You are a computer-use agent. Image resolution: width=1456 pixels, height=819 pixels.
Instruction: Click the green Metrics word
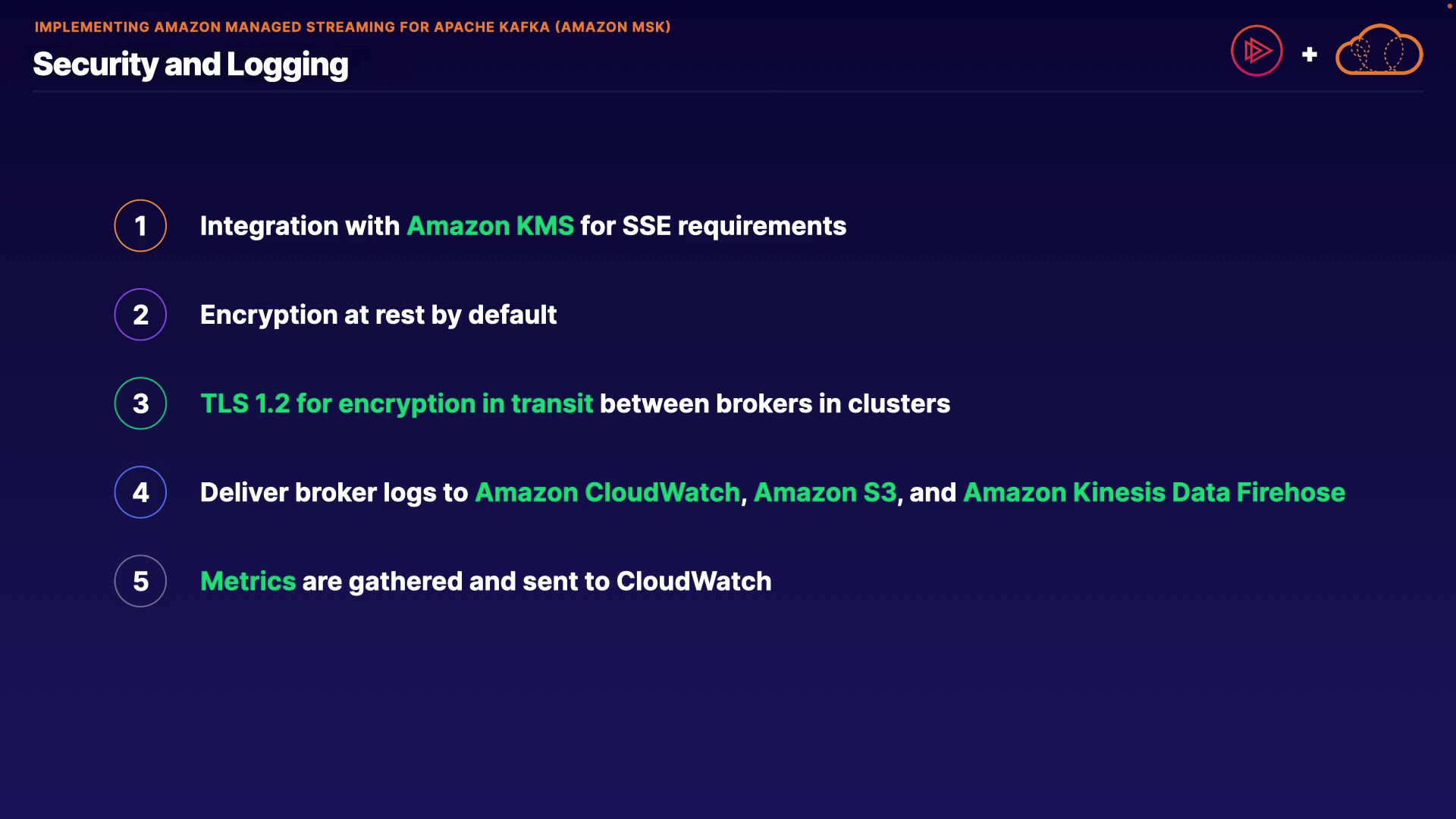247,581
